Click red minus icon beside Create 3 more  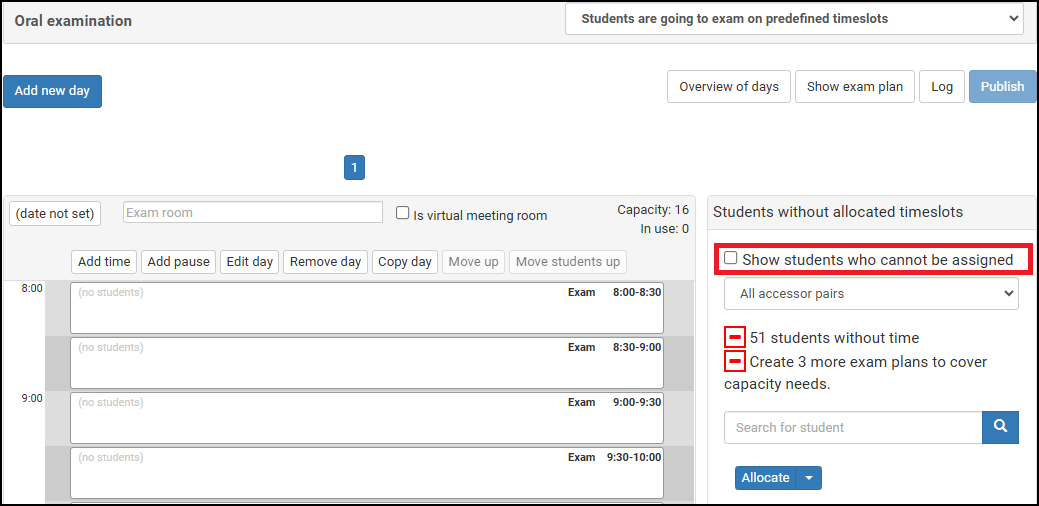click(x=735, y=361)
